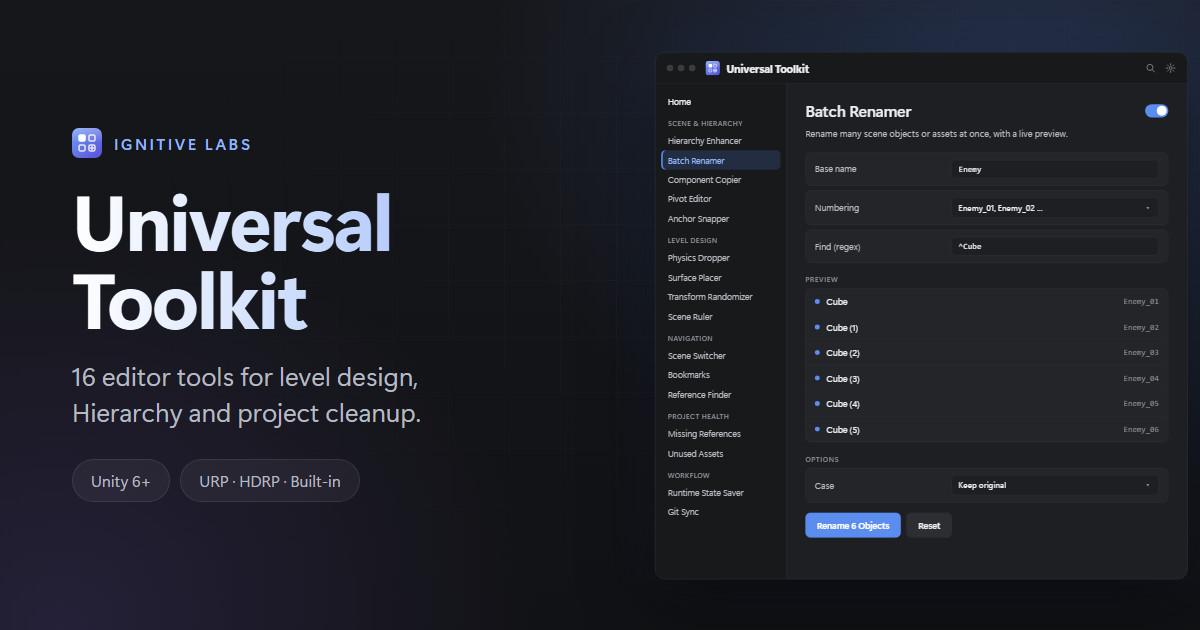Open search with the magnifier icon
The image size is (1200, 630).
[1150, 68]
